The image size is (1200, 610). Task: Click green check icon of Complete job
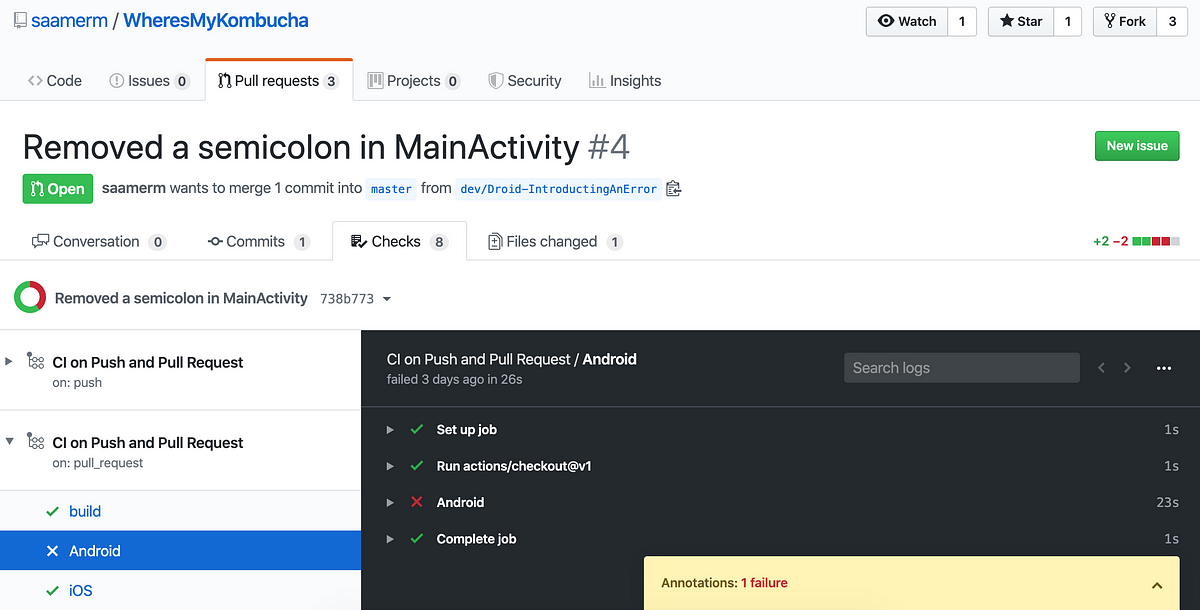point(417,539)
